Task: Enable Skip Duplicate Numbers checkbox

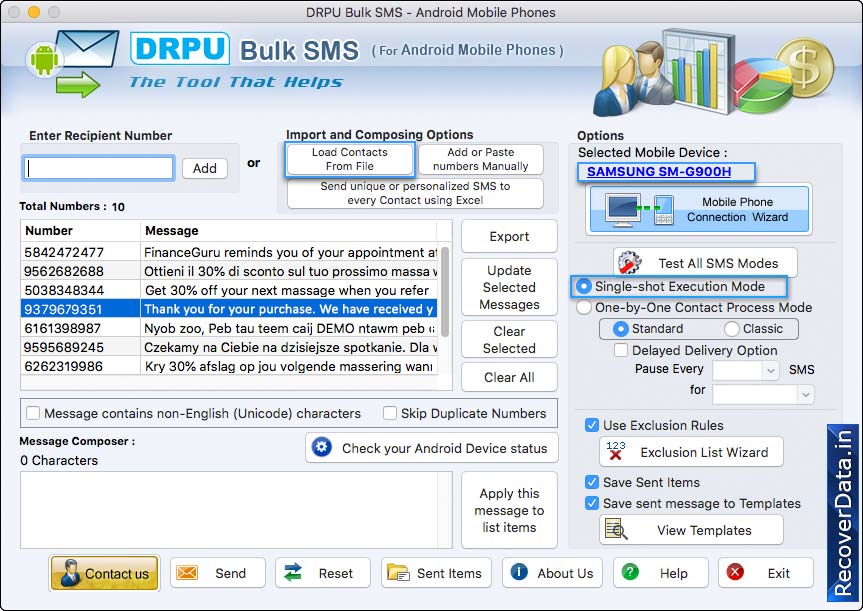Action: (390, 413)
